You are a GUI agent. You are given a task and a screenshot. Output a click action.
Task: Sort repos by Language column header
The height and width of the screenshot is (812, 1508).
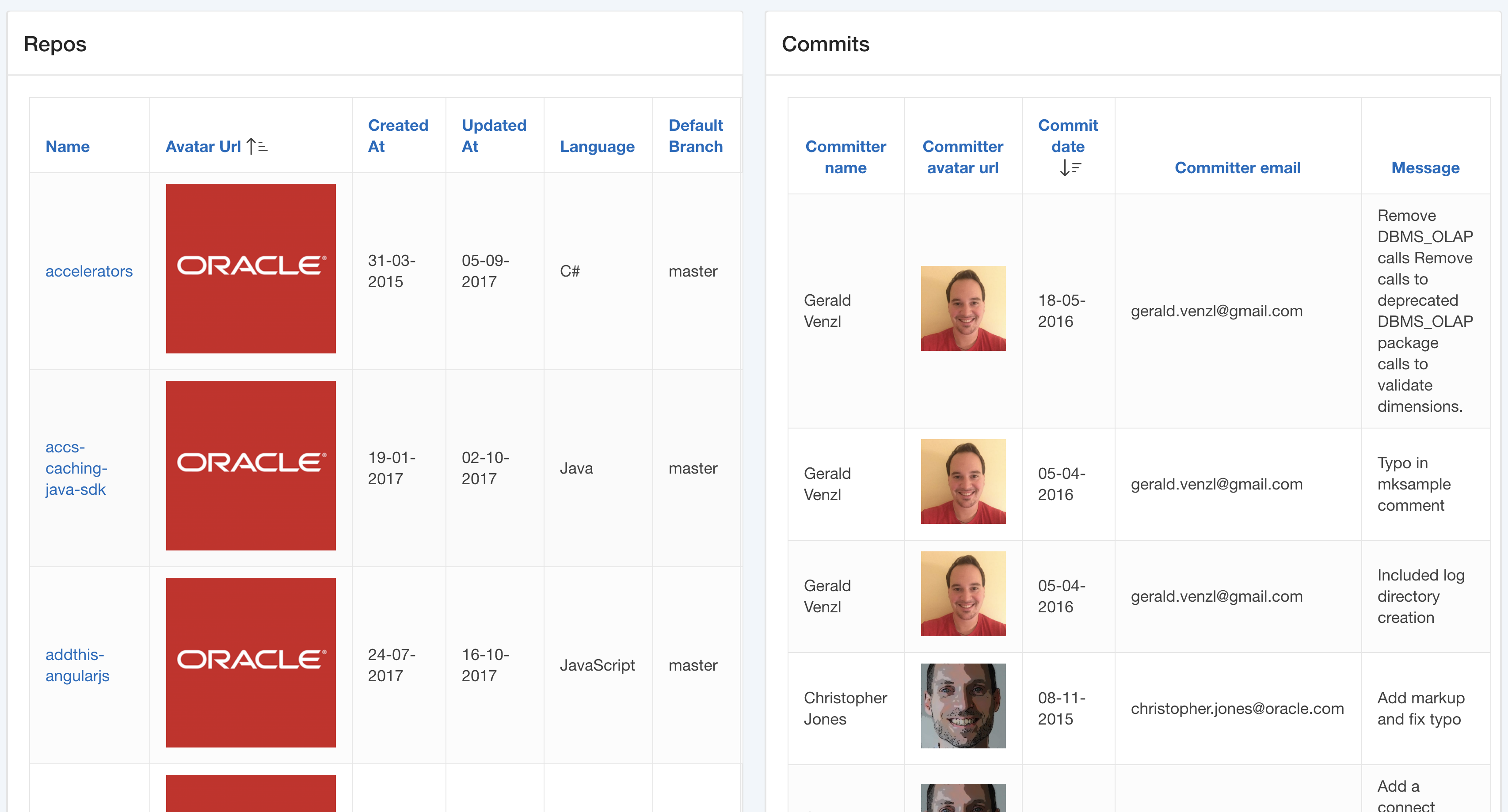(x=597, y=146)
